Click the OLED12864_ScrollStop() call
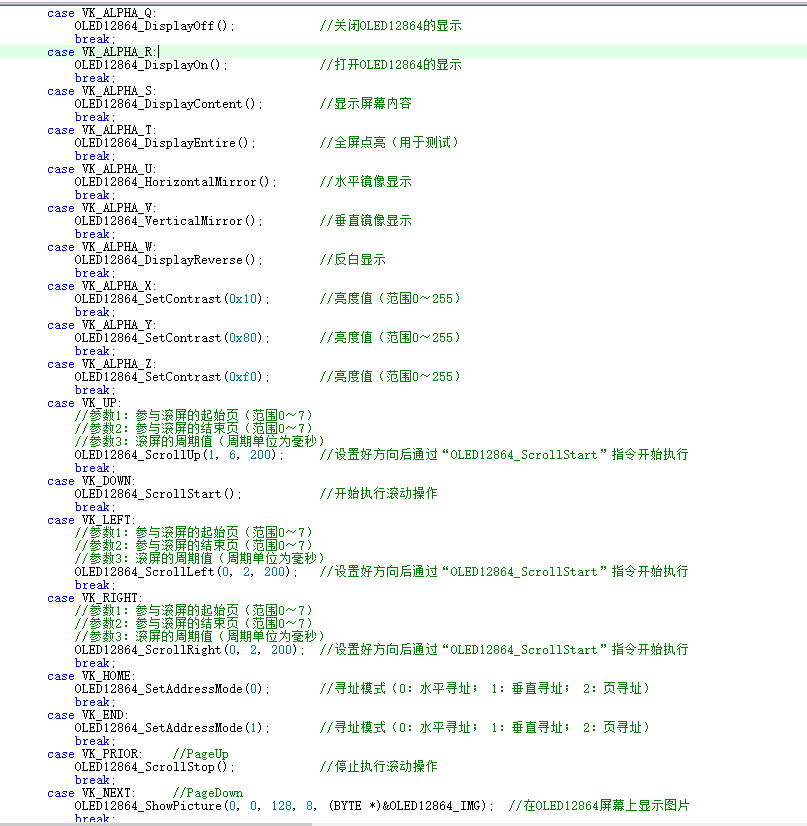 [154, 766]
